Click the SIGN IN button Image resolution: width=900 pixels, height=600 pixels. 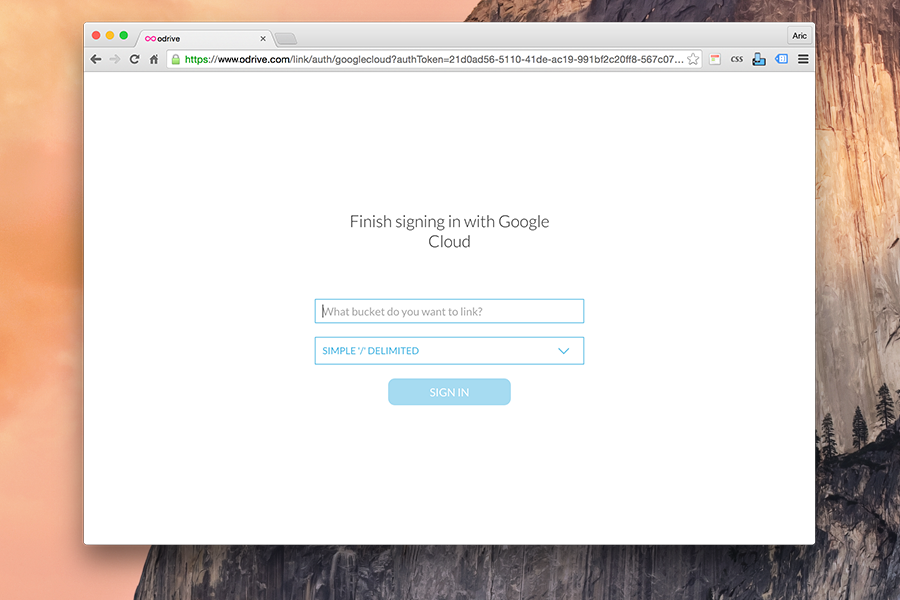449,392
